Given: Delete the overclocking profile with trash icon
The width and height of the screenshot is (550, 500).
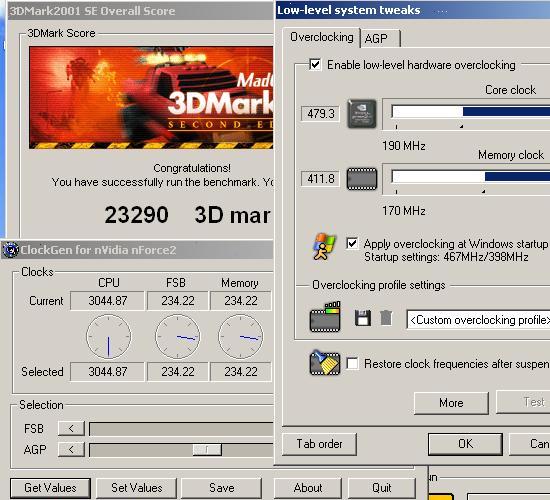Looking at the screenshot, I should click(x=386, y=318).
